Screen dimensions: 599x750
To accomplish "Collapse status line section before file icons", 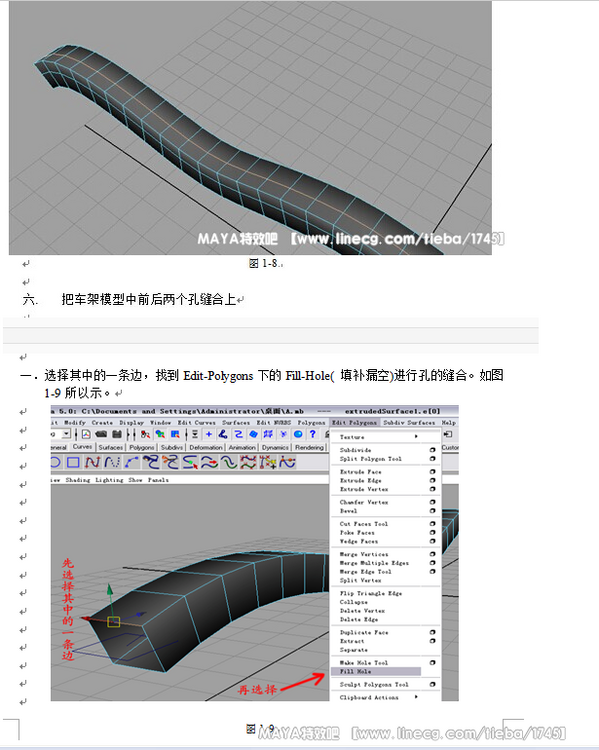I will (x=76, y=434).
